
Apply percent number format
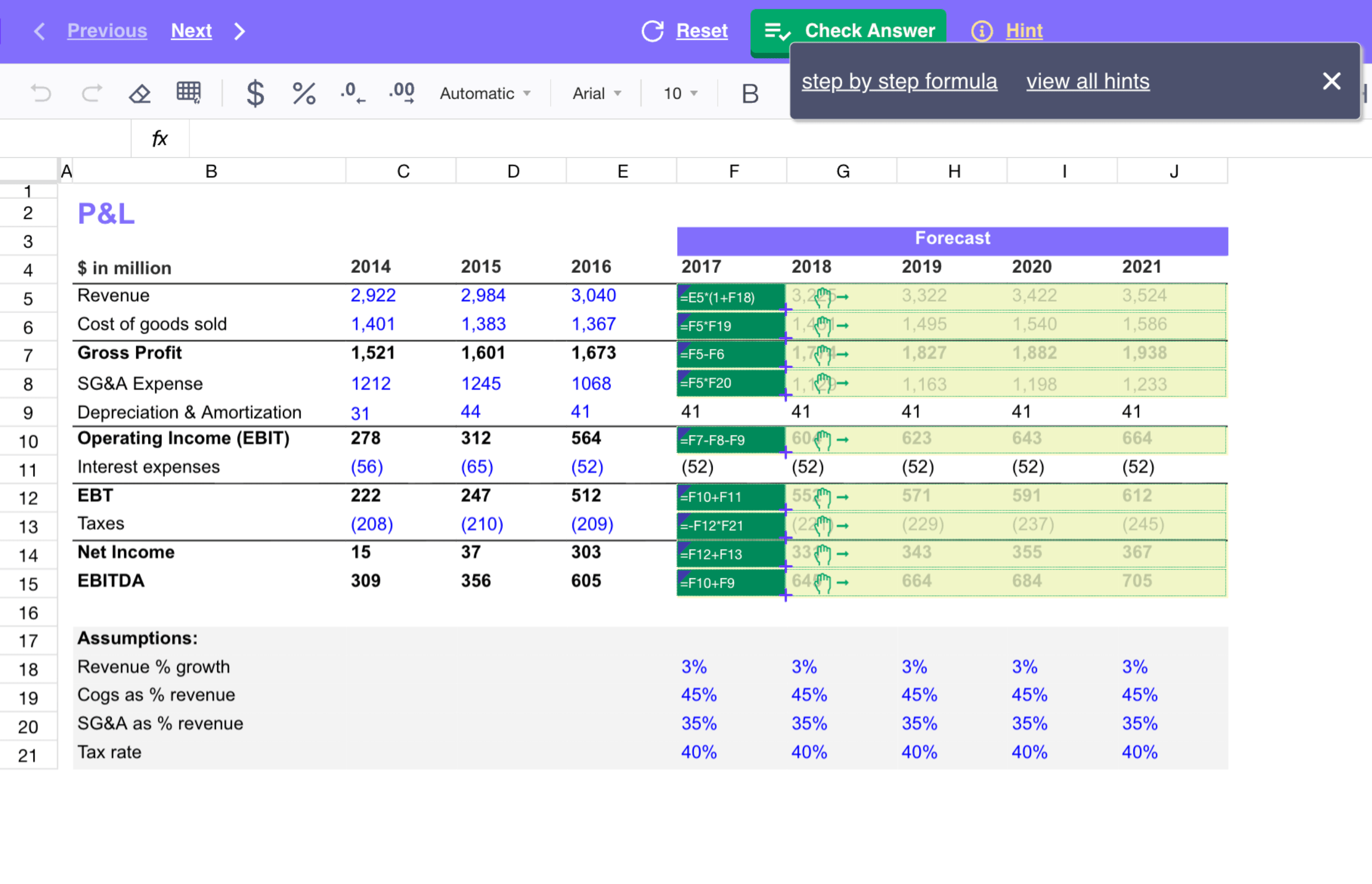(x=304, y=93)
